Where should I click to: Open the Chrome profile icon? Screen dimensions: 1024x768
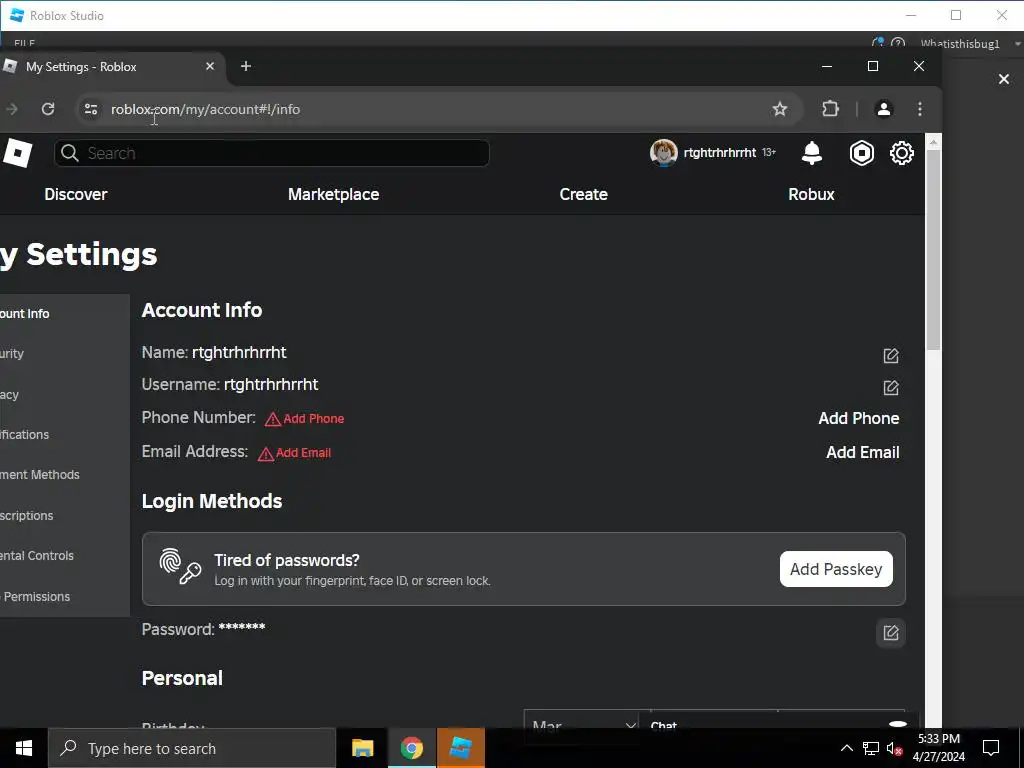point(884,109)
